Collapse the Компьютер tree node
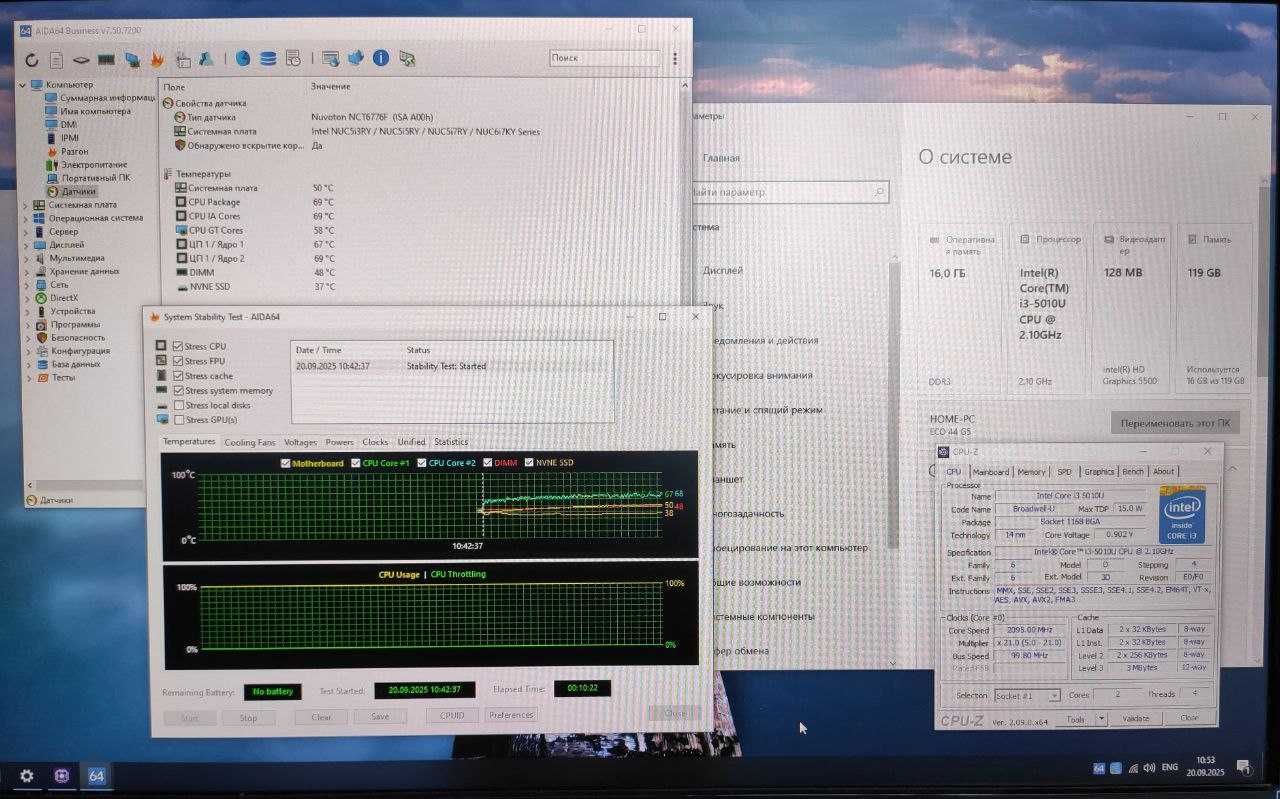The height and width of the screenshot is (799, 1280). (25, 85)
